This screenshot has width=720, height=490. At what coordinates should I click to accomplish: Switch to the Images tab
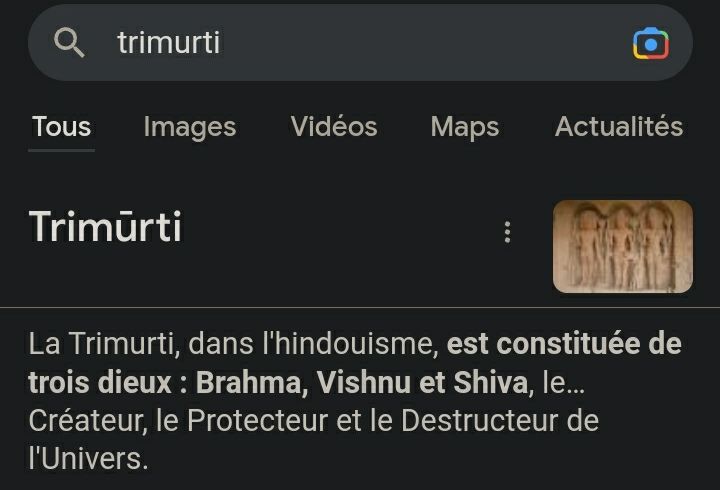(190, 127)
